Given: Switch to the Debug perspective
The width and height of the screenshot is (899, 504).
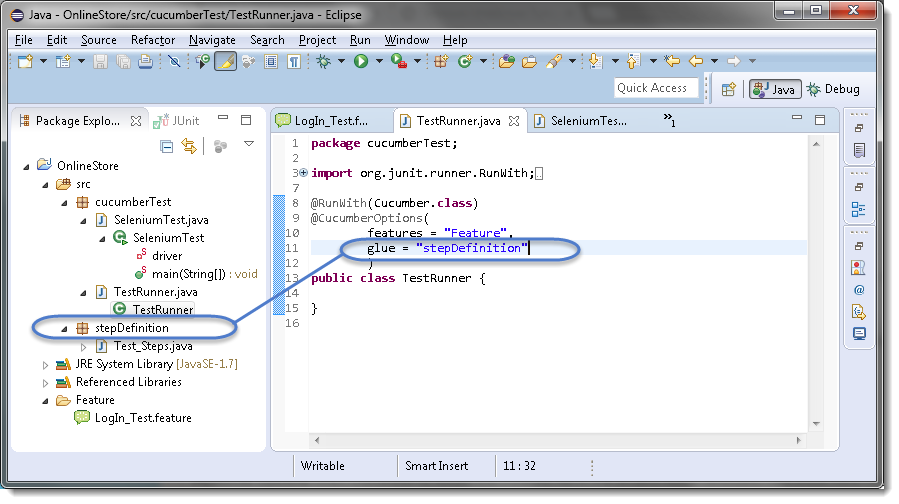Looking at the screenshot, I should point(834,89).
